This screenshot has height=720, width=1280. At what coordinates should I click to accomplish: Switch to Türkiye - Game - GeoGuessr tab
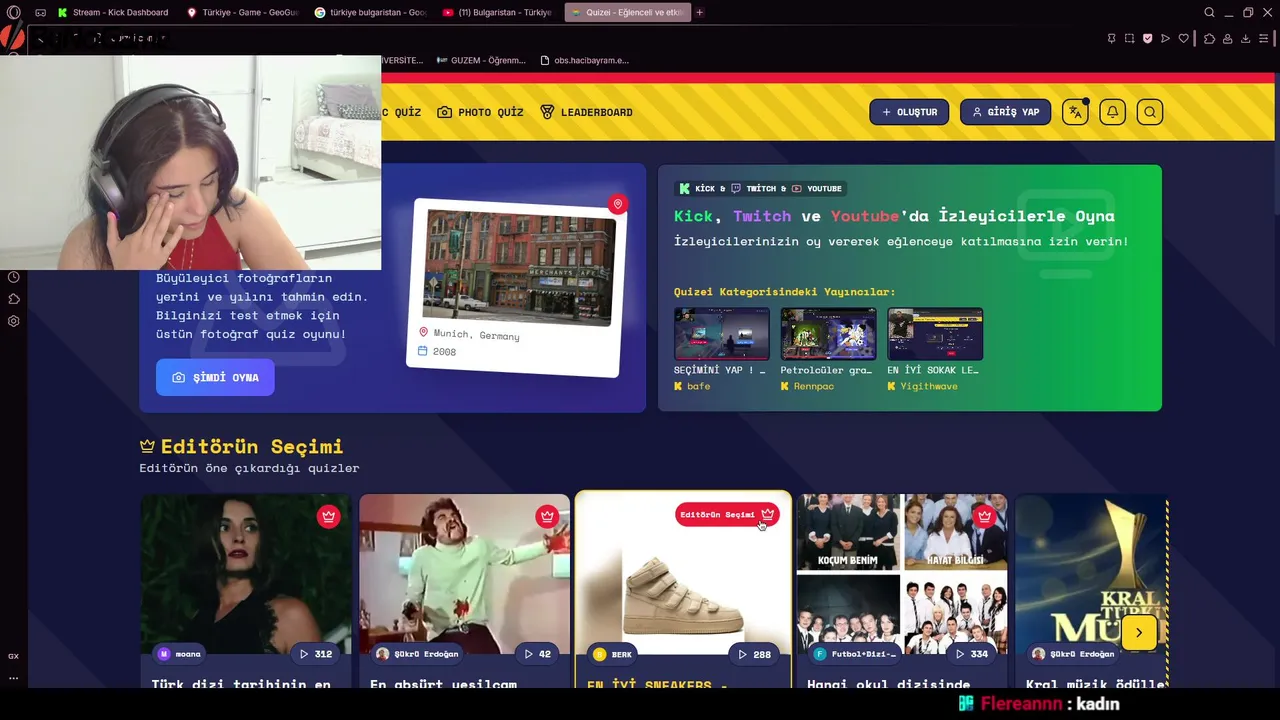[x=242, y=12]
